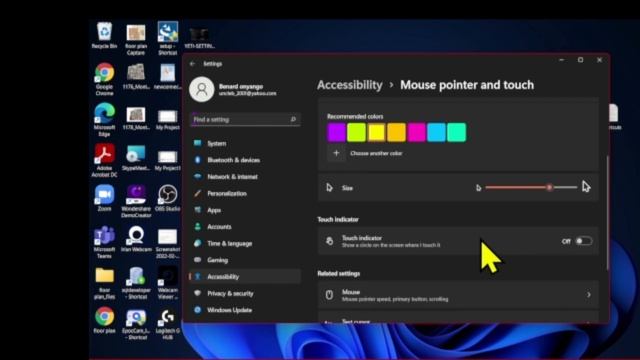Go to Time & language settings
This screenshot has width=640, height=360.
245,243
